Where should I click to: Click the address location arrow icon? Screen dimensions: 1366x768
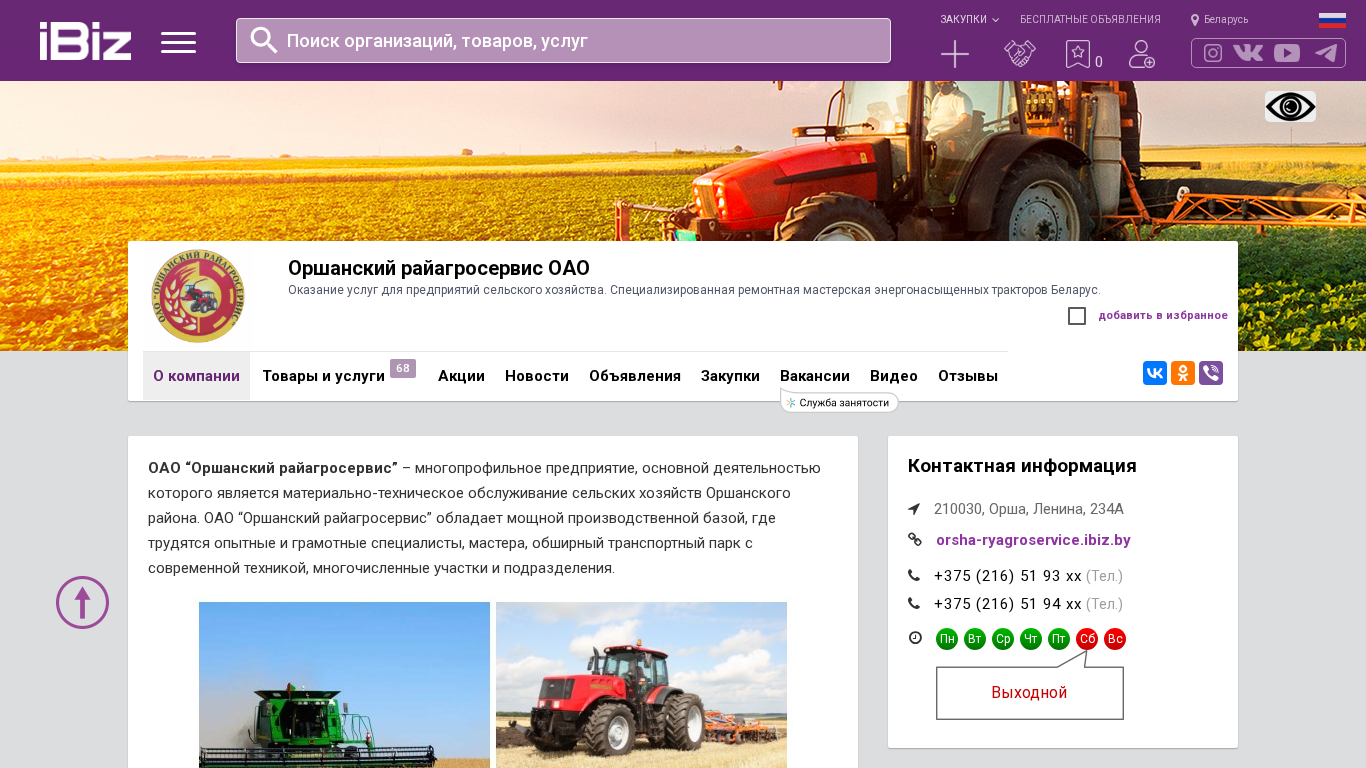(x=914, y=509)
